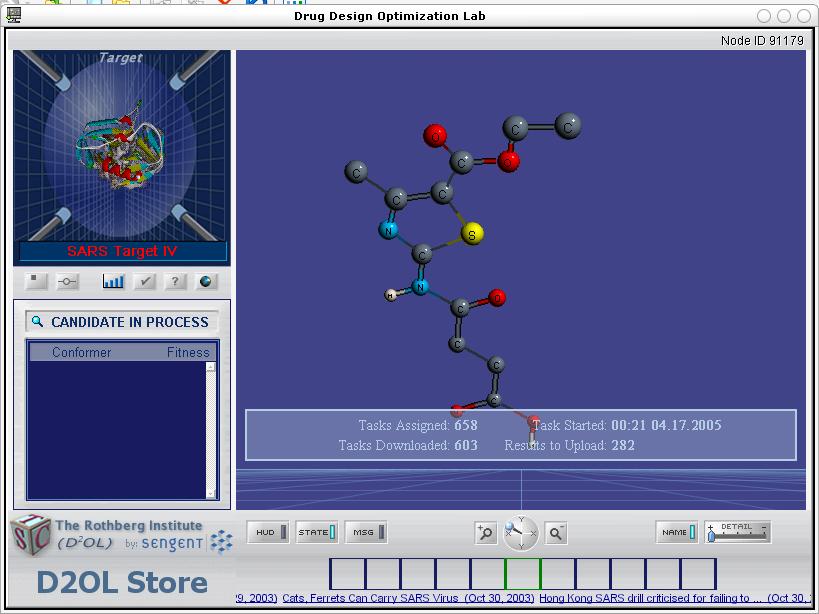Click the window icon in title bar
819x614 pixels.
point(14,15)
